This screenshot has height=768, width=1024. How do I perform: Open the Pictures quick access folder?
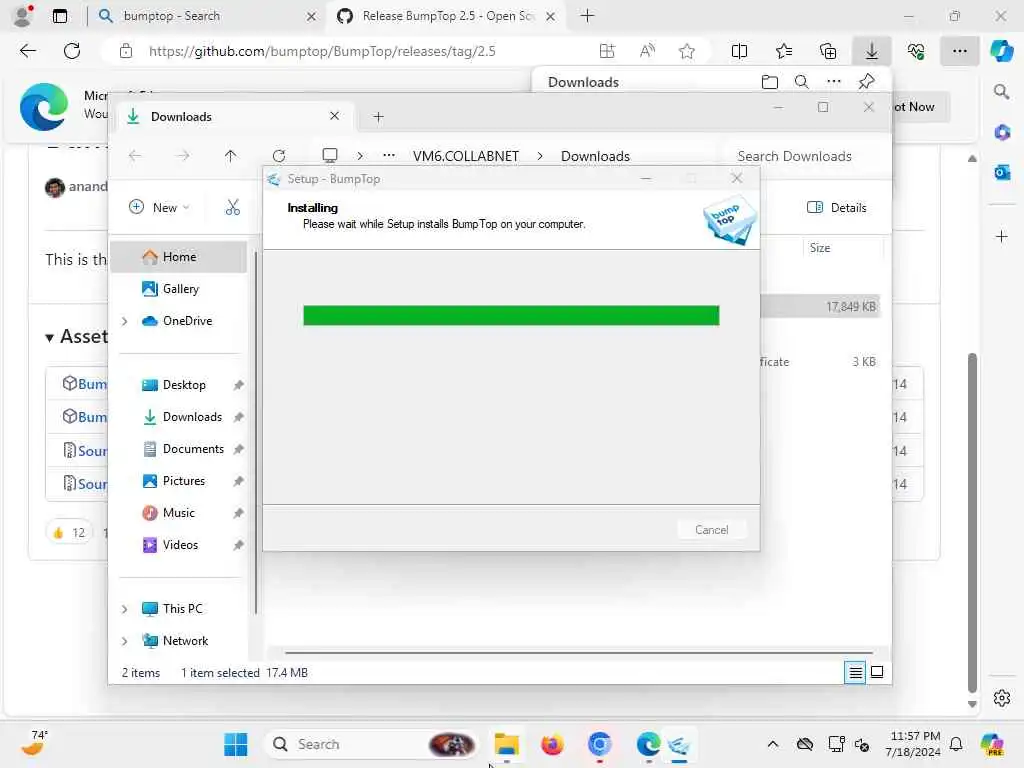pyautogui.click(x=184, y=481)
